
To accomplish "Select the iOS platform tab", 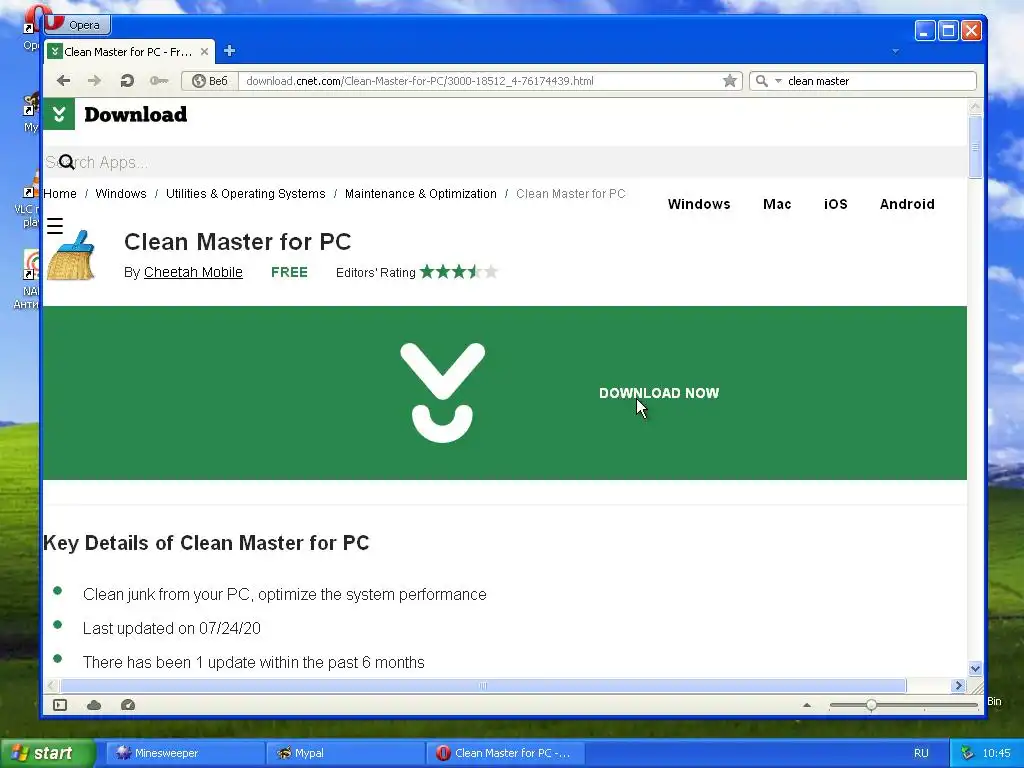I will (835, 204).
